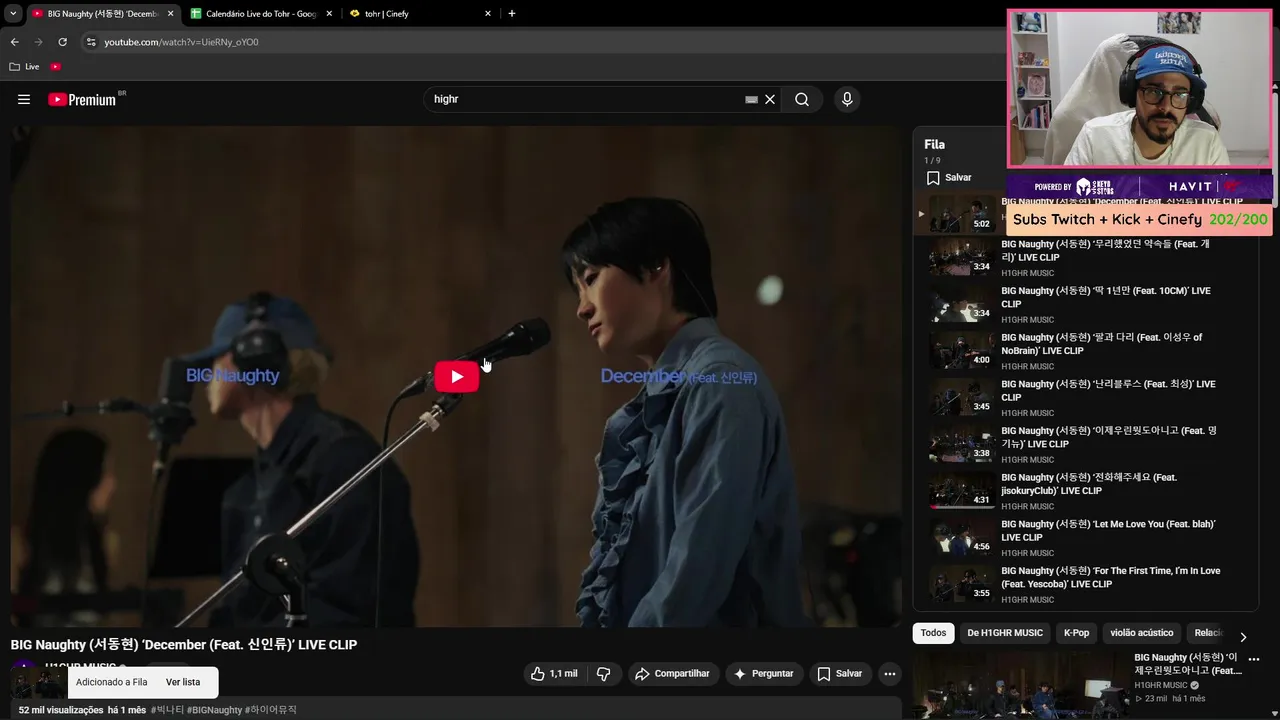1280x720 pixels.
Task: Go back with the browser back arrow
Action: click(x=14, y=42)
